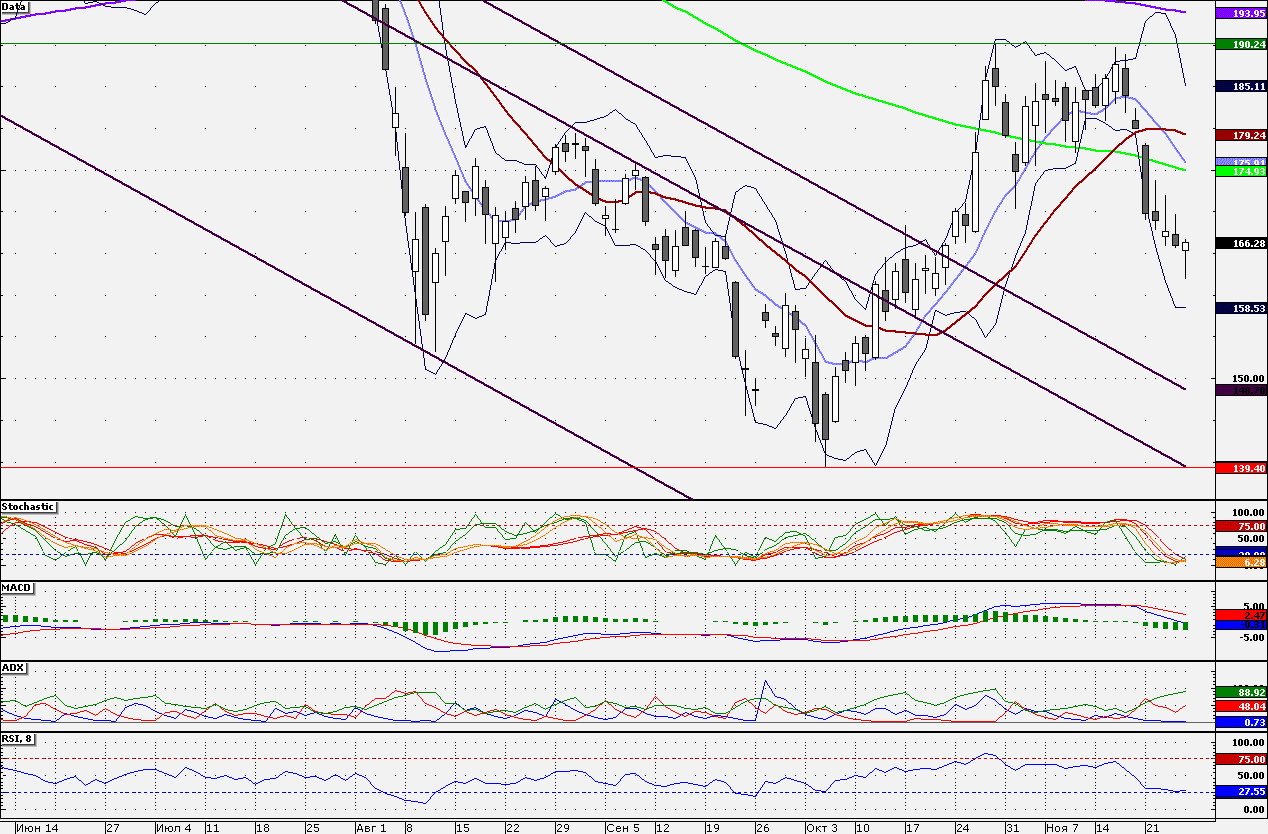Click the bright green 174.93 price tag

pyautogui.click(x=1241, y=172)
